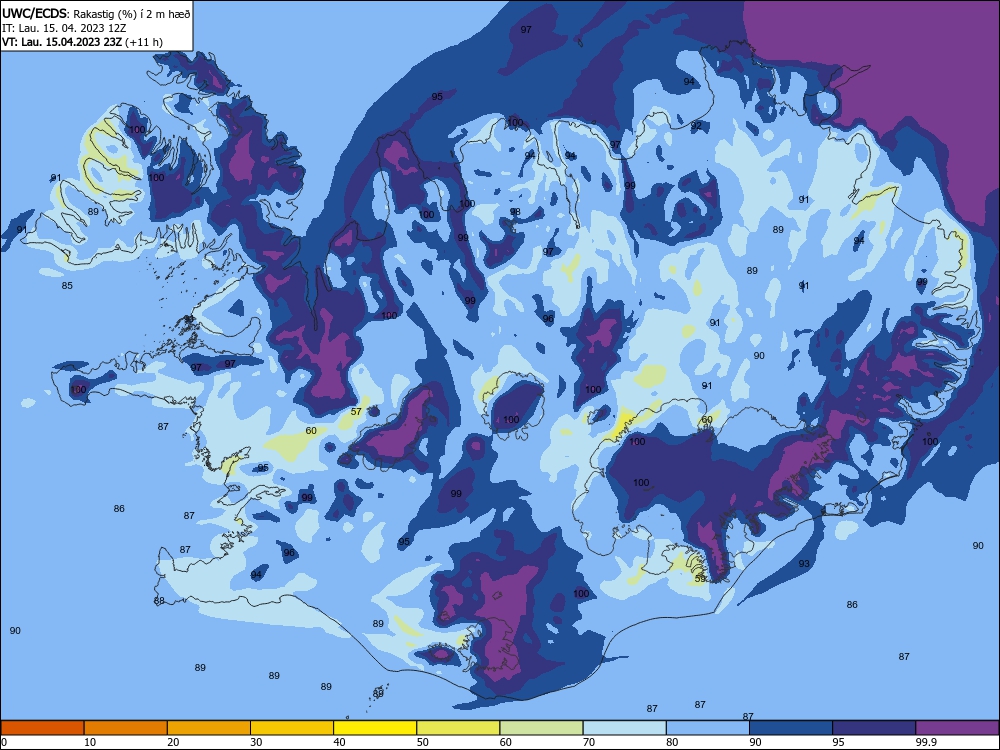1000x750 pixels.
Task: Select the legend tick label 10
Action: 90,742
